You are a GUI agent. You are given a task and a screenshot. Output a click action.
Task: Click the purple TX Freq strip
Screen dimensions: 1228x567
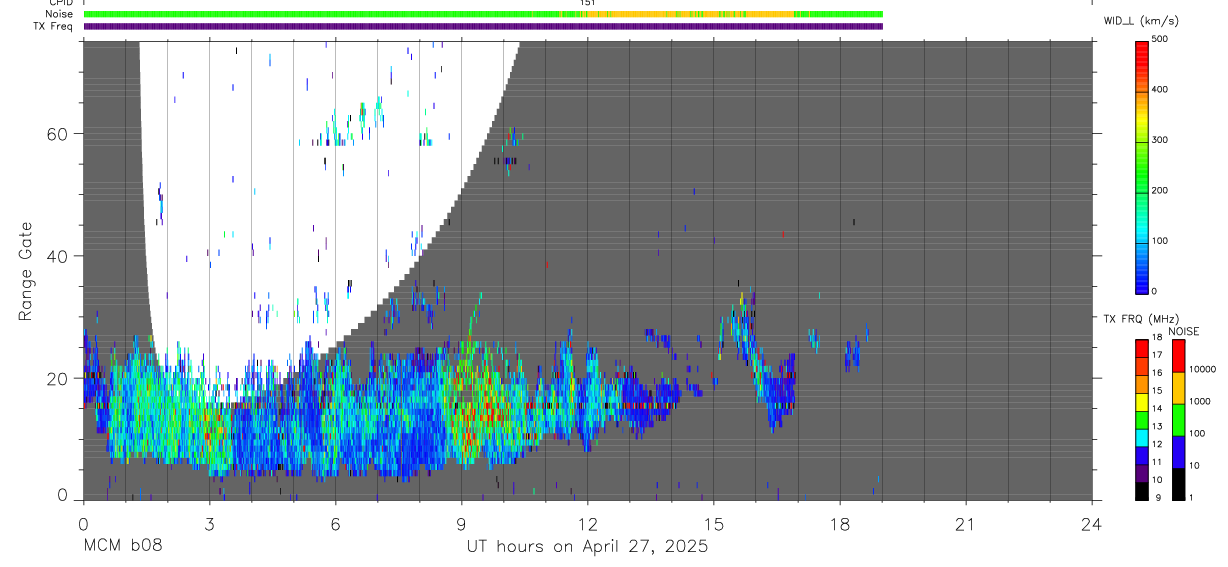point(483,26)
